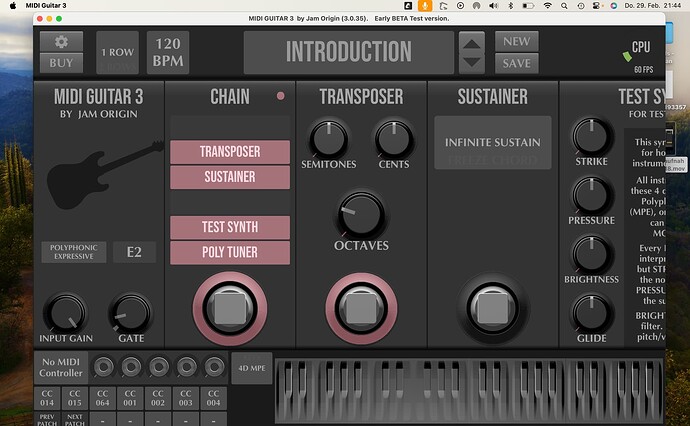Open the E2 lowest note selector
The width and height of the screenshot is (690, 426).
[134, 252]
